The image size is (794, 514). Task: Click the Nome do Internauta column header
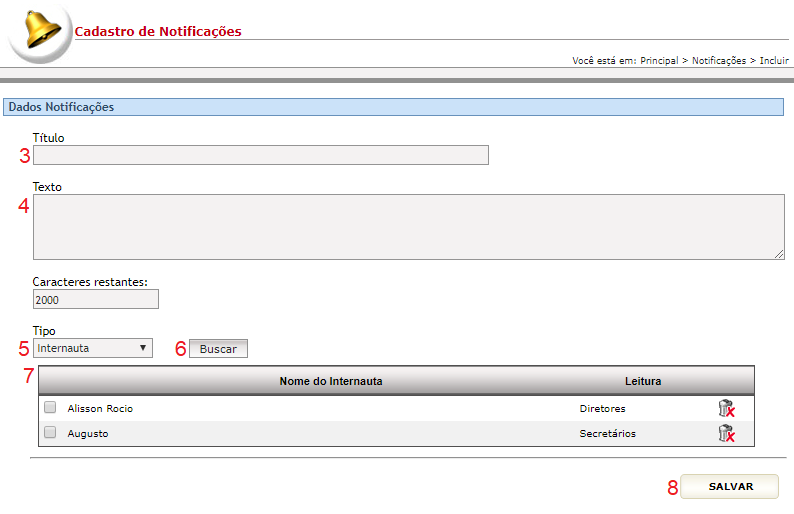pyautogui.click(x=331, y=381)
